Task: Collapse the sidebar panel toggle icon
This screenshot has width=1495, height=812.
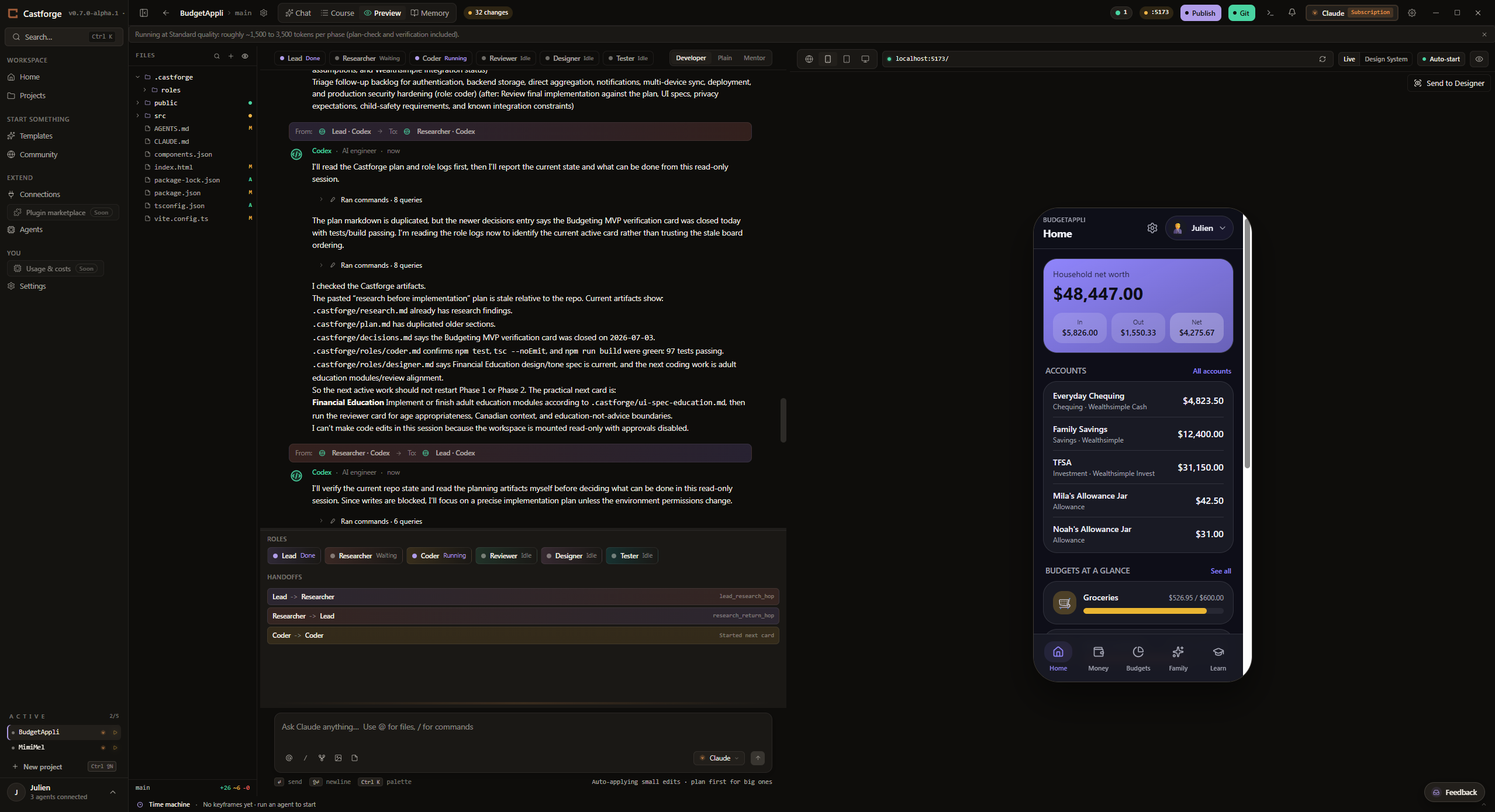Action: [x=144, y=13]
